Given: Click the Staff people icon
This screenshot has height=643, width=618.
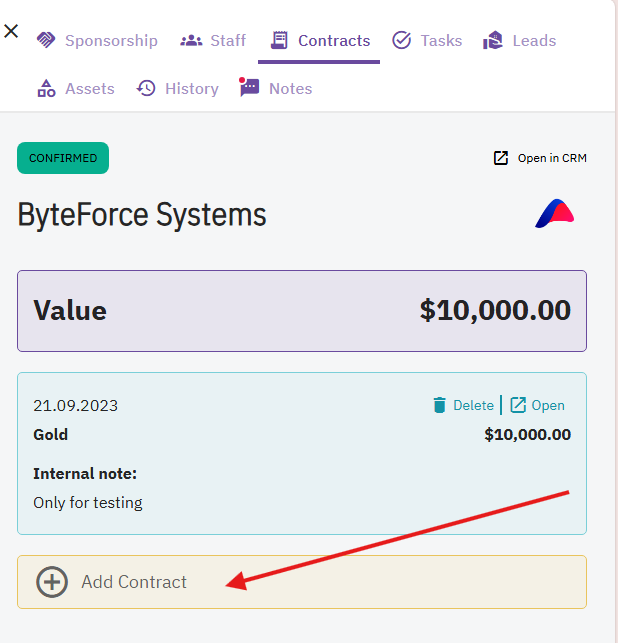Looking at the screenshot, I should [x=191, y=41].
